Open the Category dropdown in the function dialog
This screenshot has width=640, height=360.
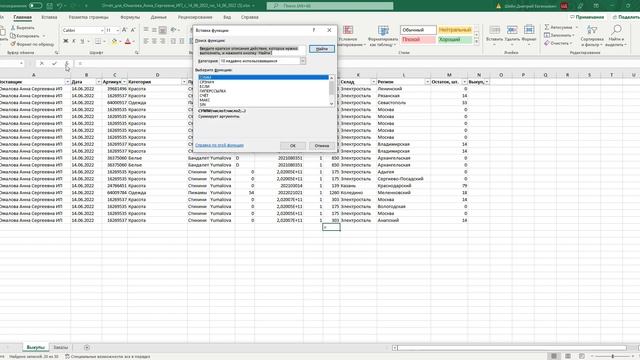point(303,61)
